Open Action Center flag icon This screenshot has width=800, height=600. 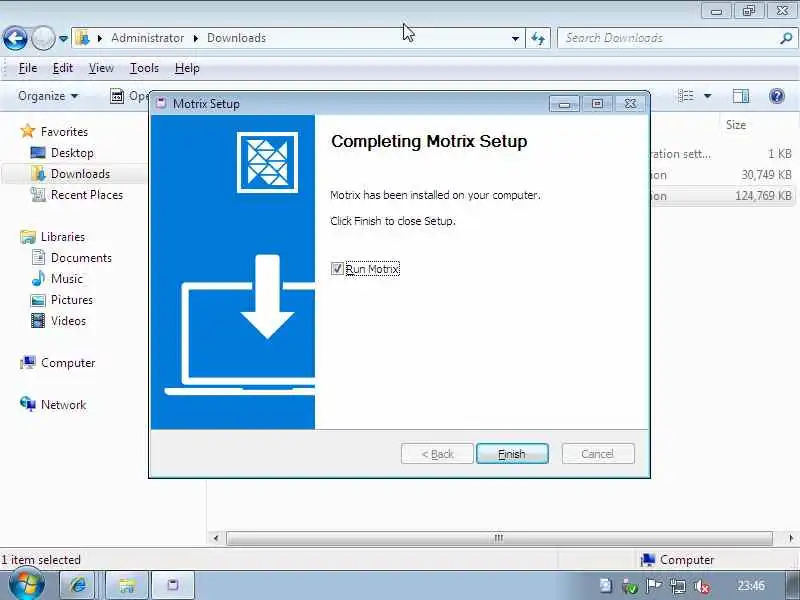[x=654, y=586]
